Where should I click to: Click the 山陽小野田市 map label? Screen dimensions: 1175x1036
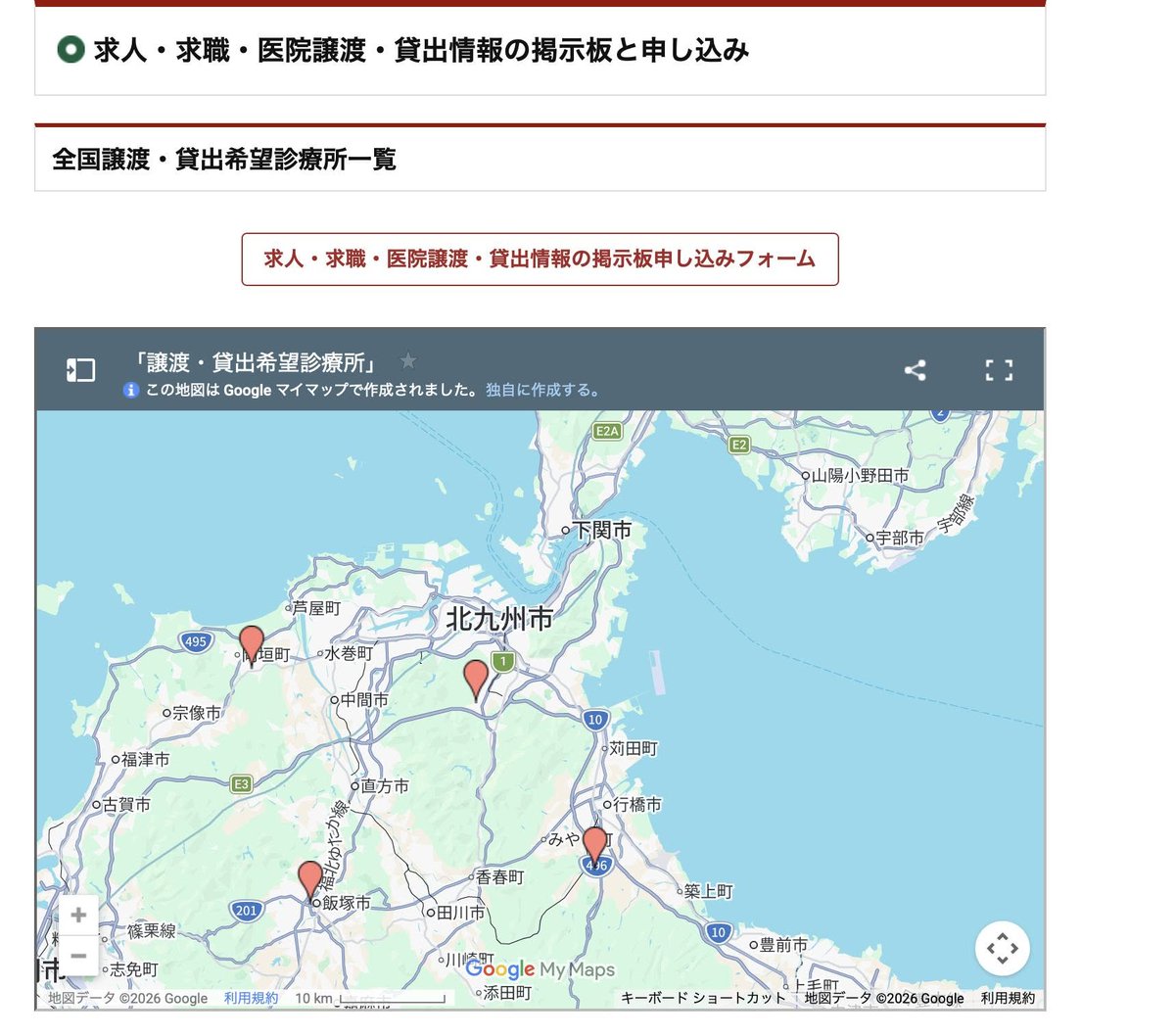coord(860,475)
